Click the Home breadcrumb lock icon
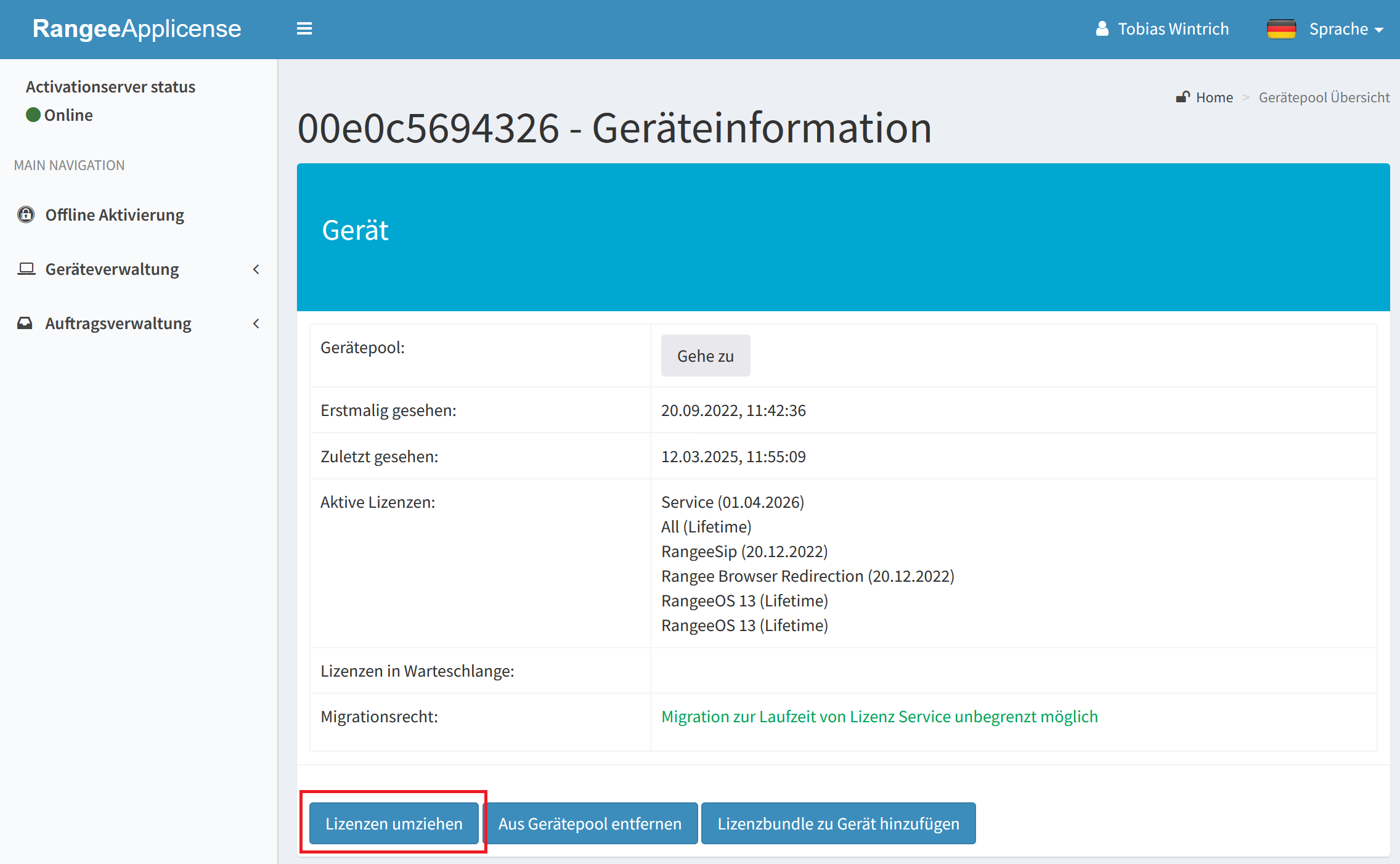 click(1182, 97)
